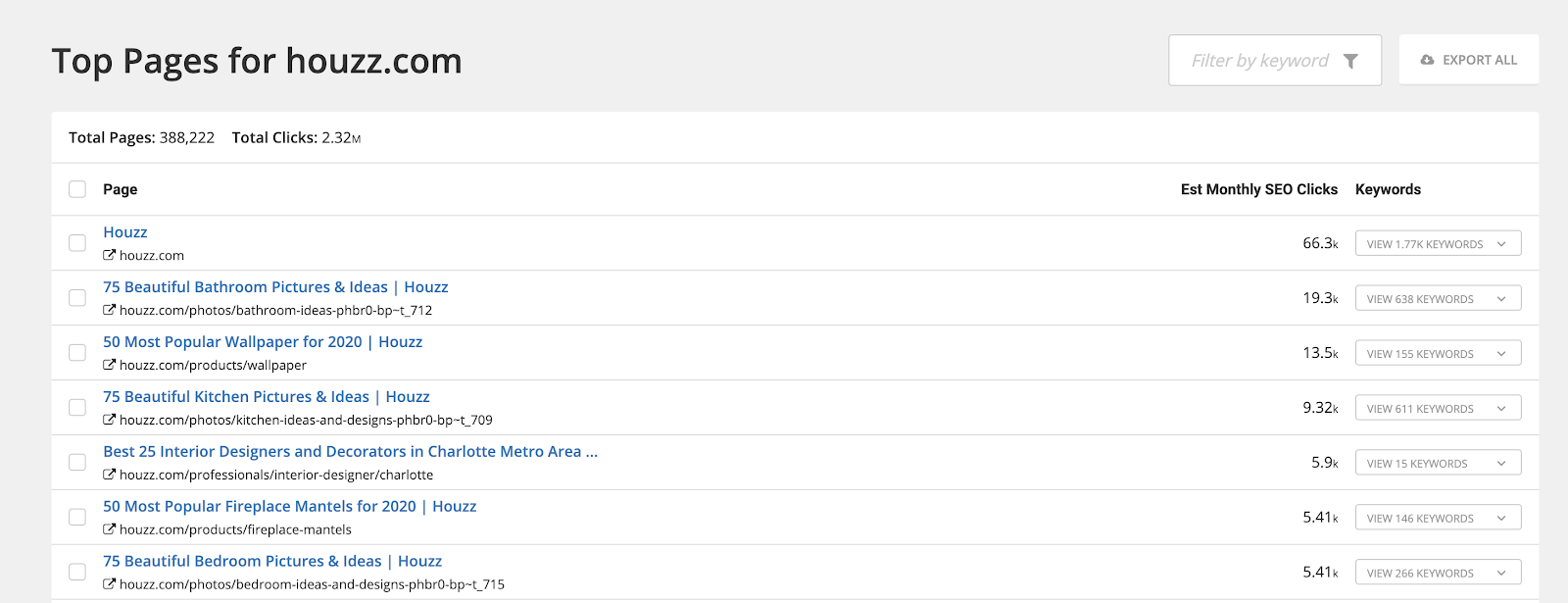The image size is (1568, 603).
Task: Check the box for the Houzz homepage row
Action: (x=77, y=242)
